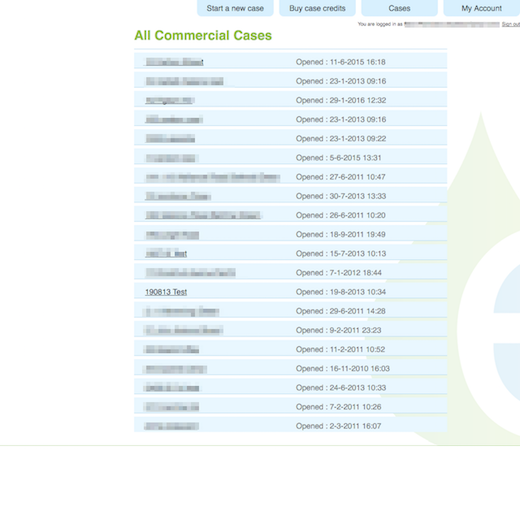Select the row opened 5-6-2015 13:31
Screen dimensions: 520x528
[x=291, y=158]
